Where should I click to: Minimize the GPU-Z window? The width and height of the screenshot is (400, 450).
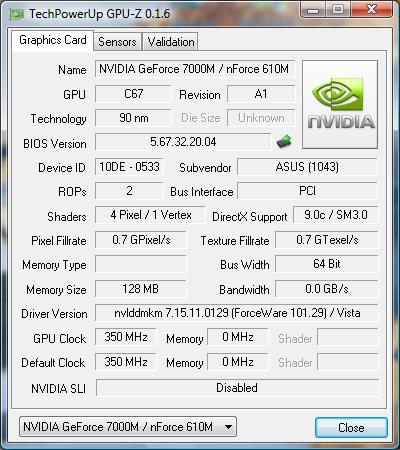tap(313, 10)
